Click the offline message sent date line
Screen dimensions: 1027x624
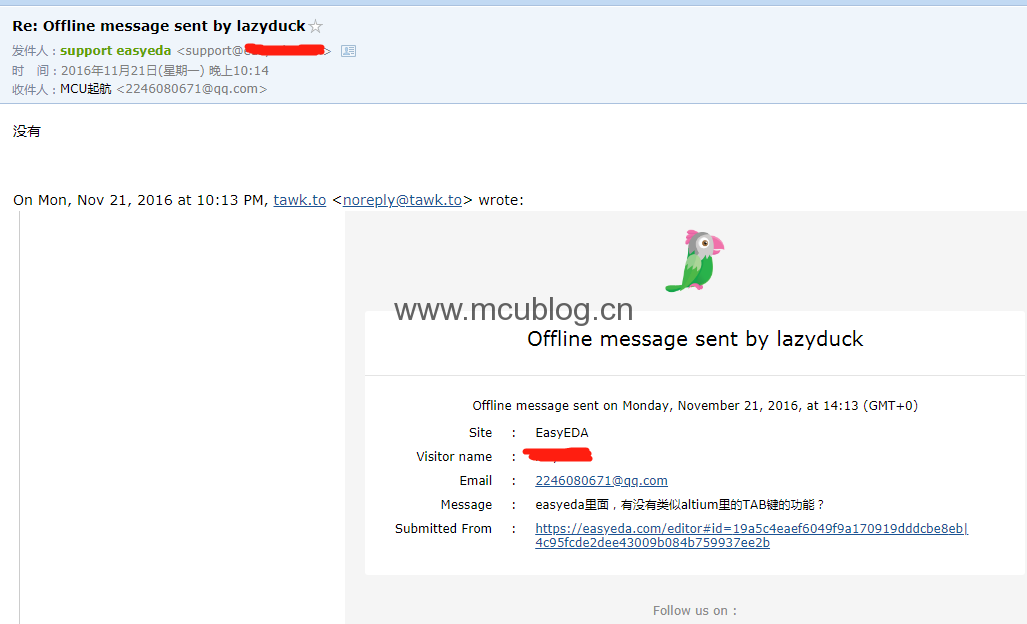(x=695, y=406)
